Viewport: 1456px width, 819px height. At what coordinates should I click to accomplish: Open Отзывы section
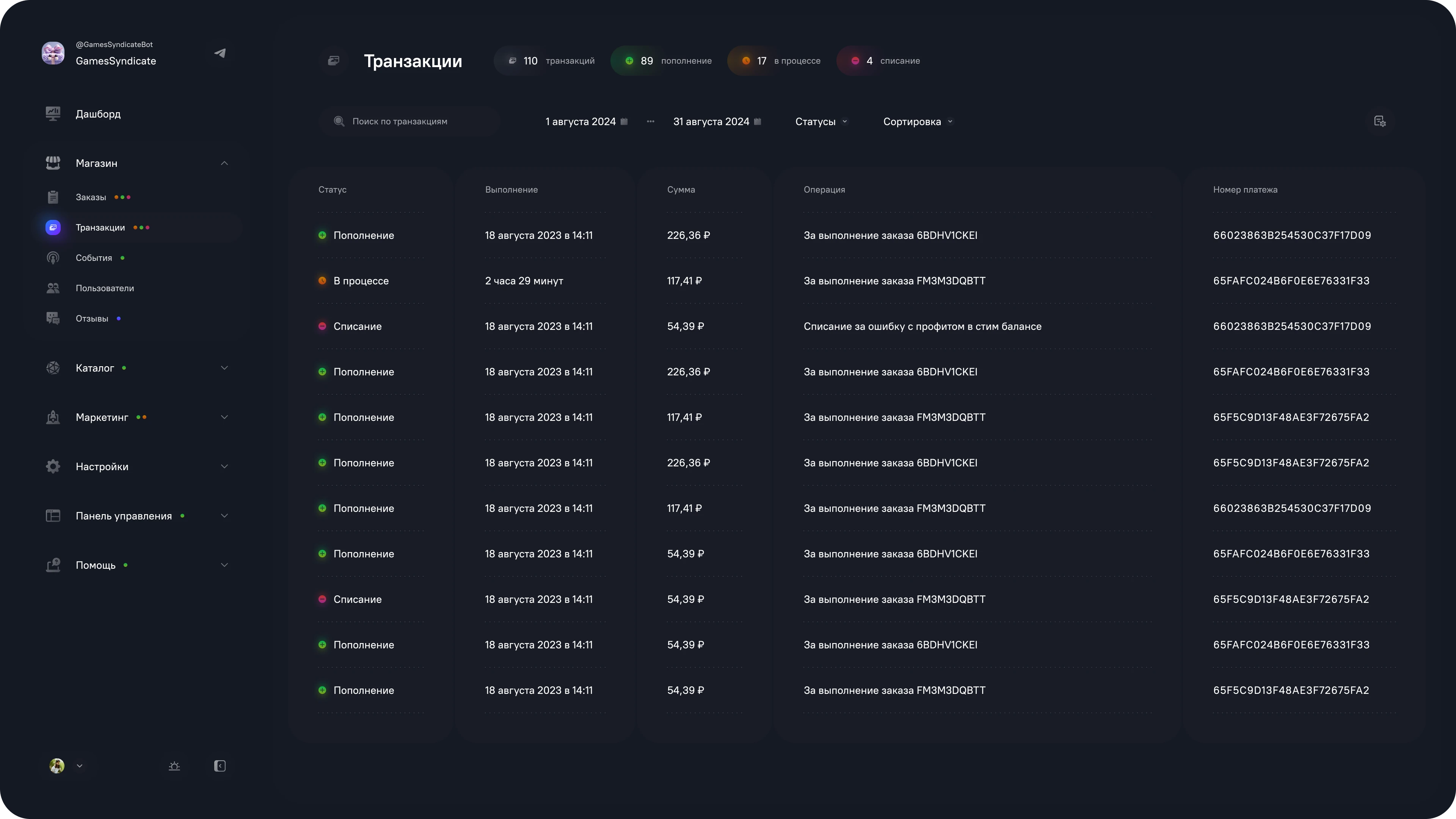pyautogui.click(x=91, y=319)
